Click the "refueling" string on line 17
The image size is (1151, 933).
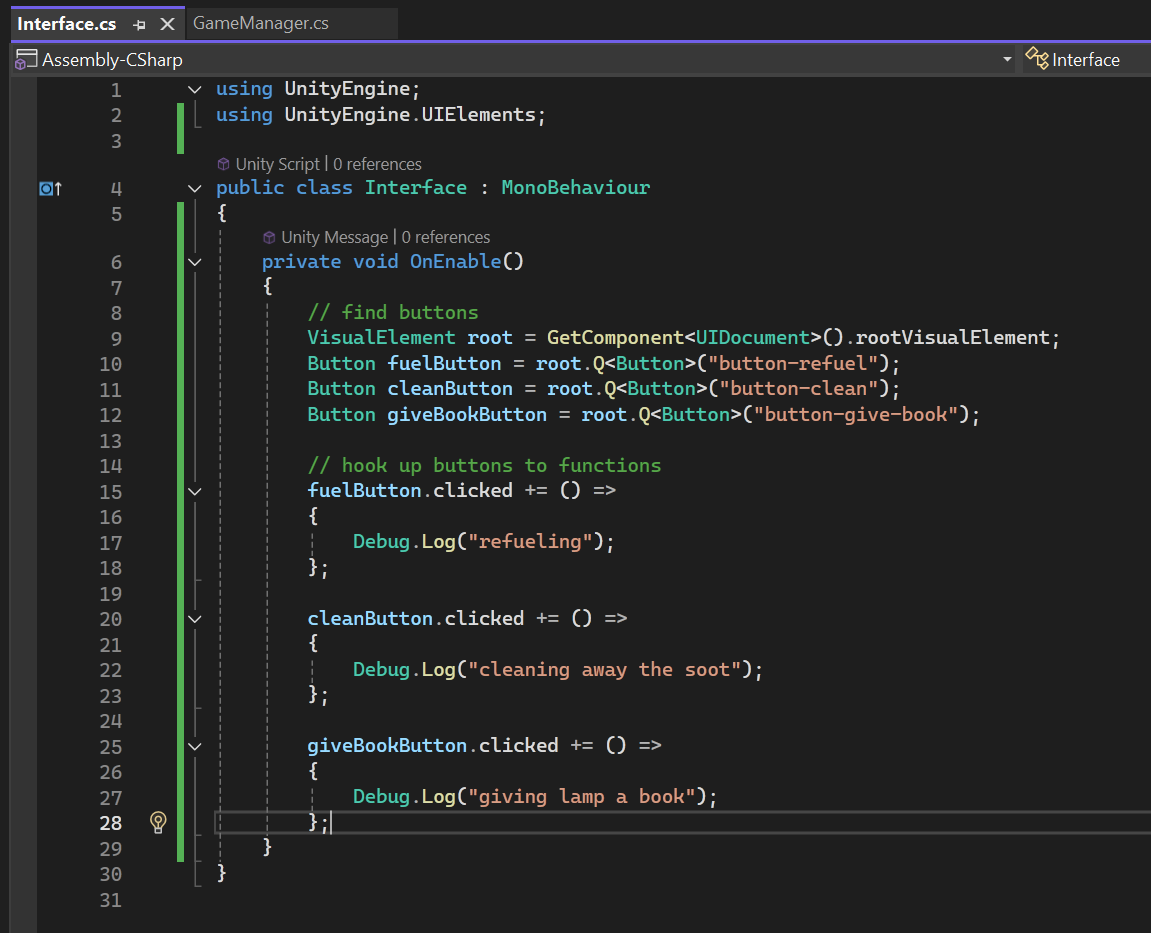click(x=530, y=542)
